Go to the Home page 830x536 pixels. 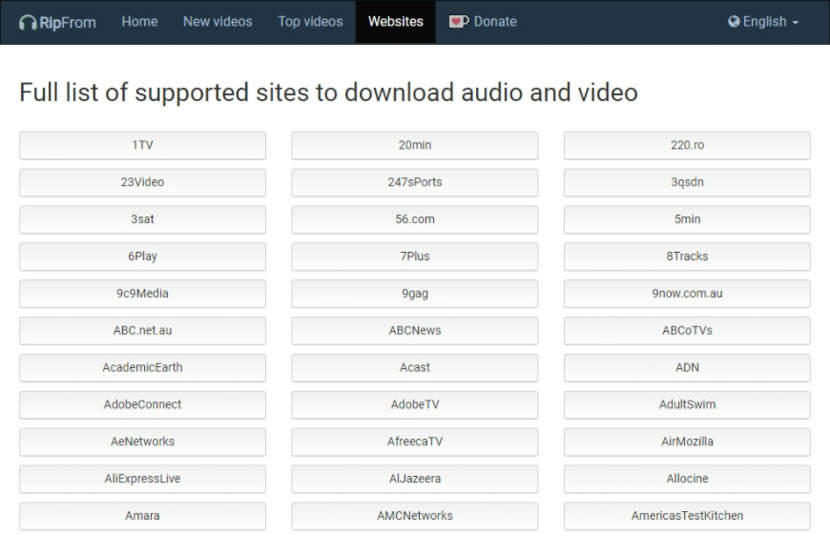click(x=140, y=22)
